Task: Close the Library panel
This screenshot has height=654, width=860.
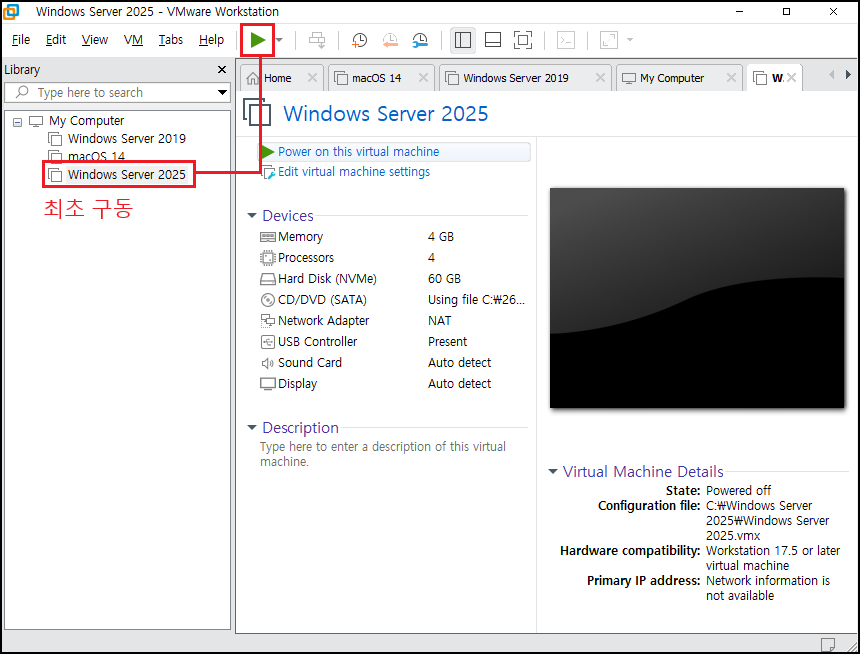Action: (x=222, y=70)
